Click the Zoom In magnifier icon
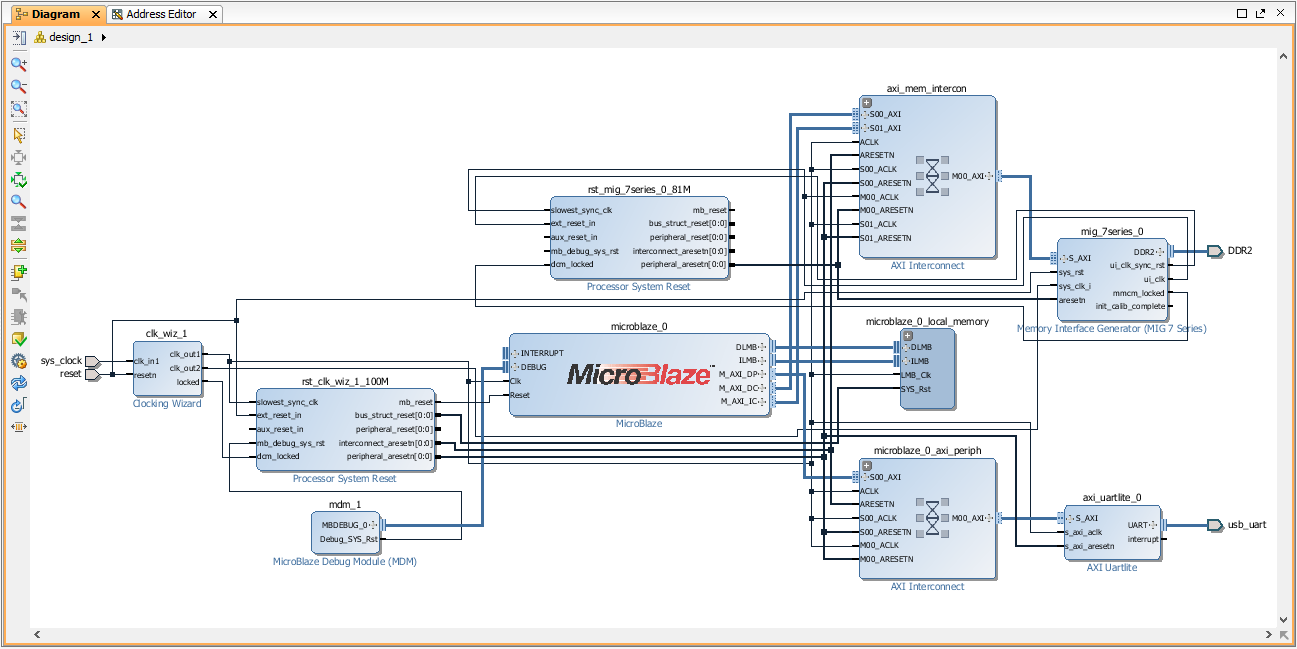The image size is (1297, 649). point(18,63)
